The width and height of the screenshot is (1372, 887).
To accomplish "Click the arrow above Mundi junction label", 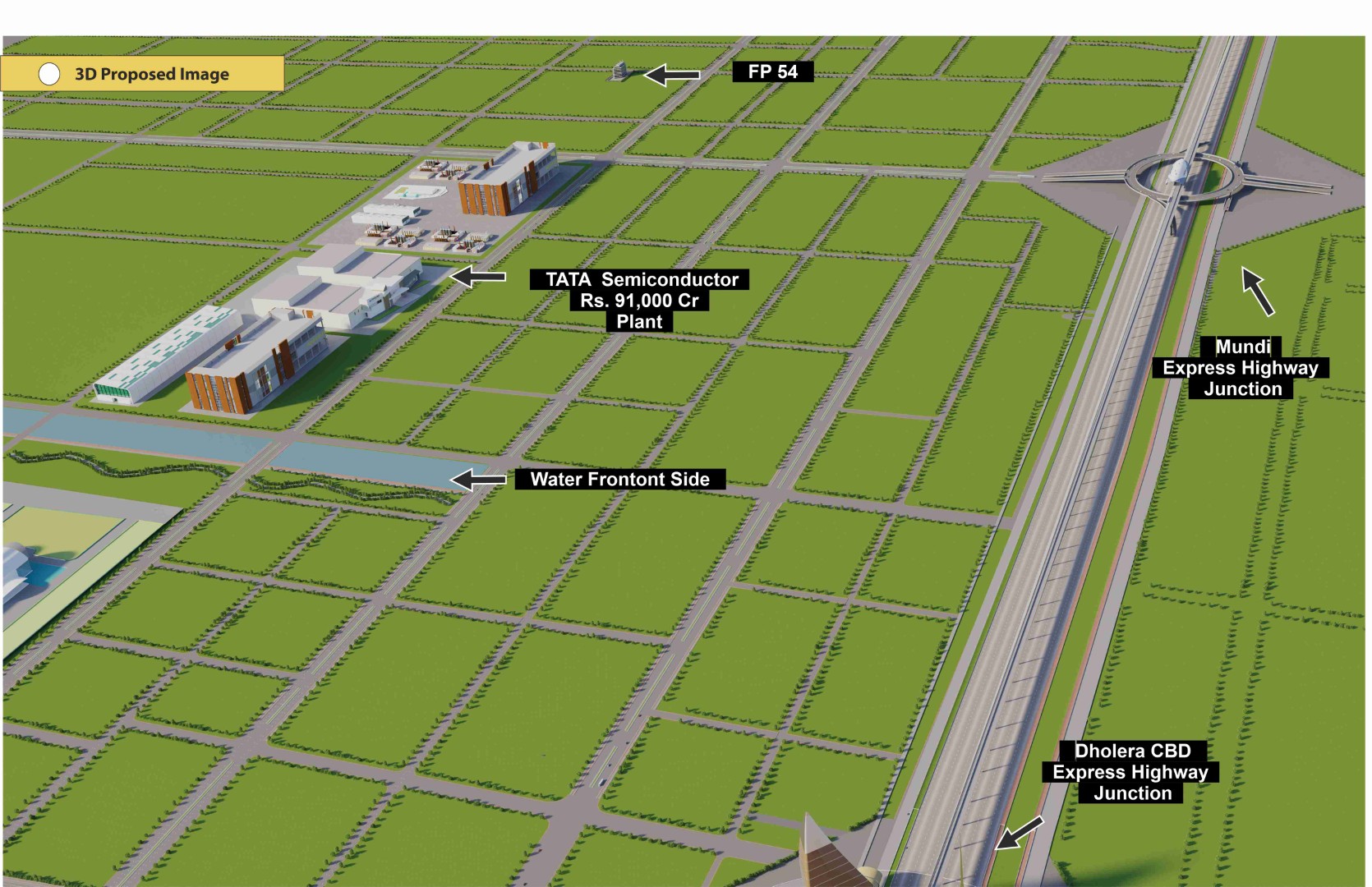I will [1258, 291].
